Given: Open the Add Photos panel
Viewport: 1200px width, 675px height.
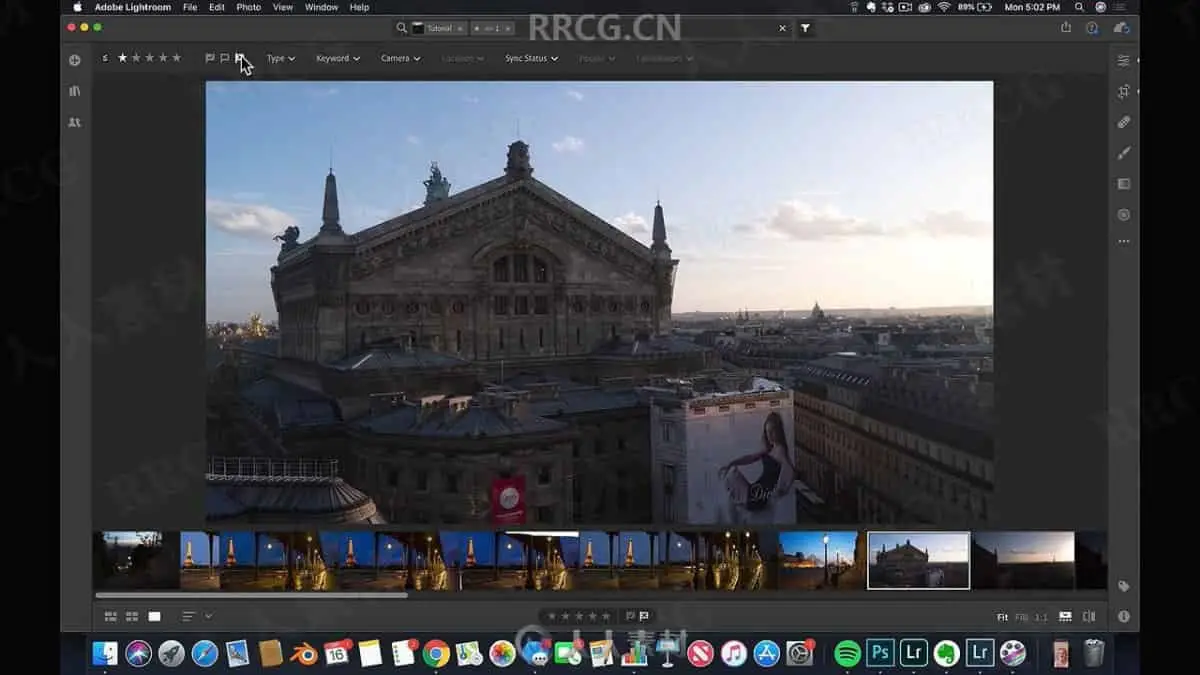Looking at the screenshot, I should coord(74,60).
